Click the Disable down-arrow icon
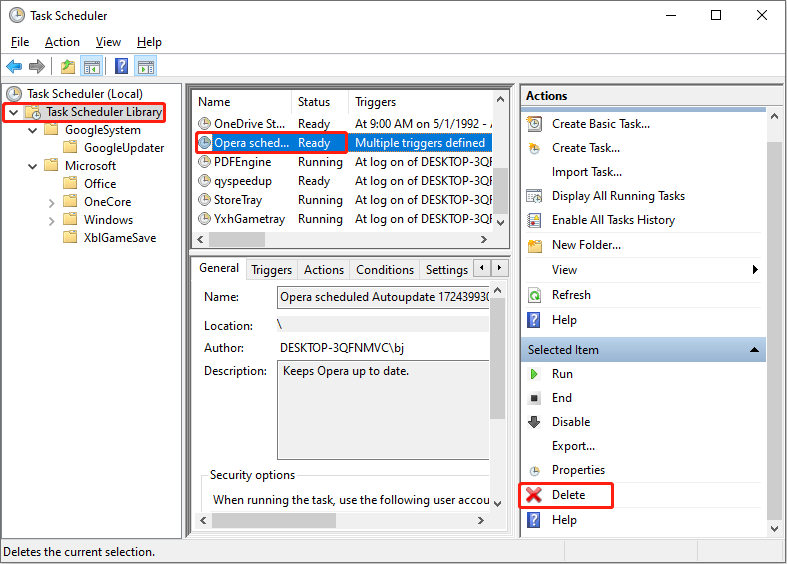 [x=534, y=421]
